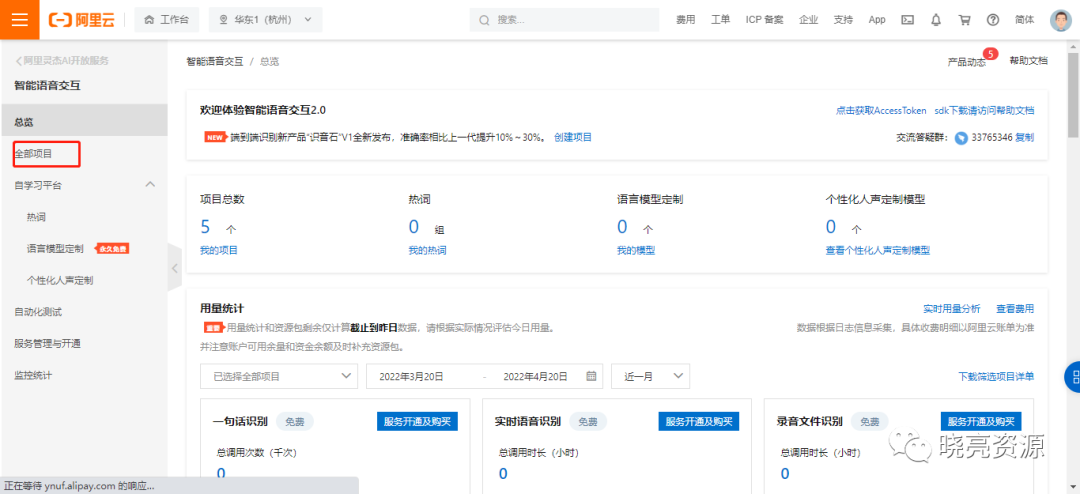Switch language via 简体
Screen dimensions: 1080x494
[x=1025, y=20]
